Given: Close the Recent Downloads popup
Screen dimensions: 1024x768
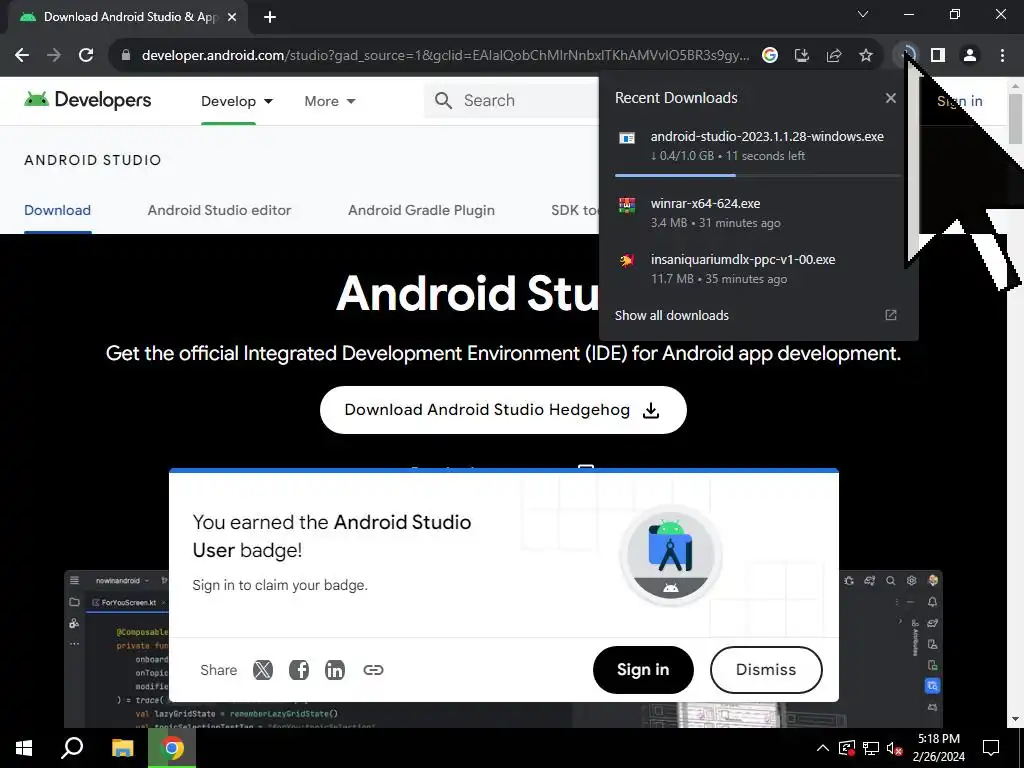Looking at the screenshot, I should (x=891, y=98).
